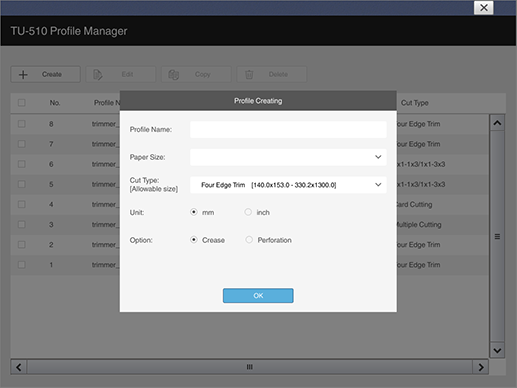Choose the Perforation option
Screen dimensions: 517x388
tap(249, 240)
